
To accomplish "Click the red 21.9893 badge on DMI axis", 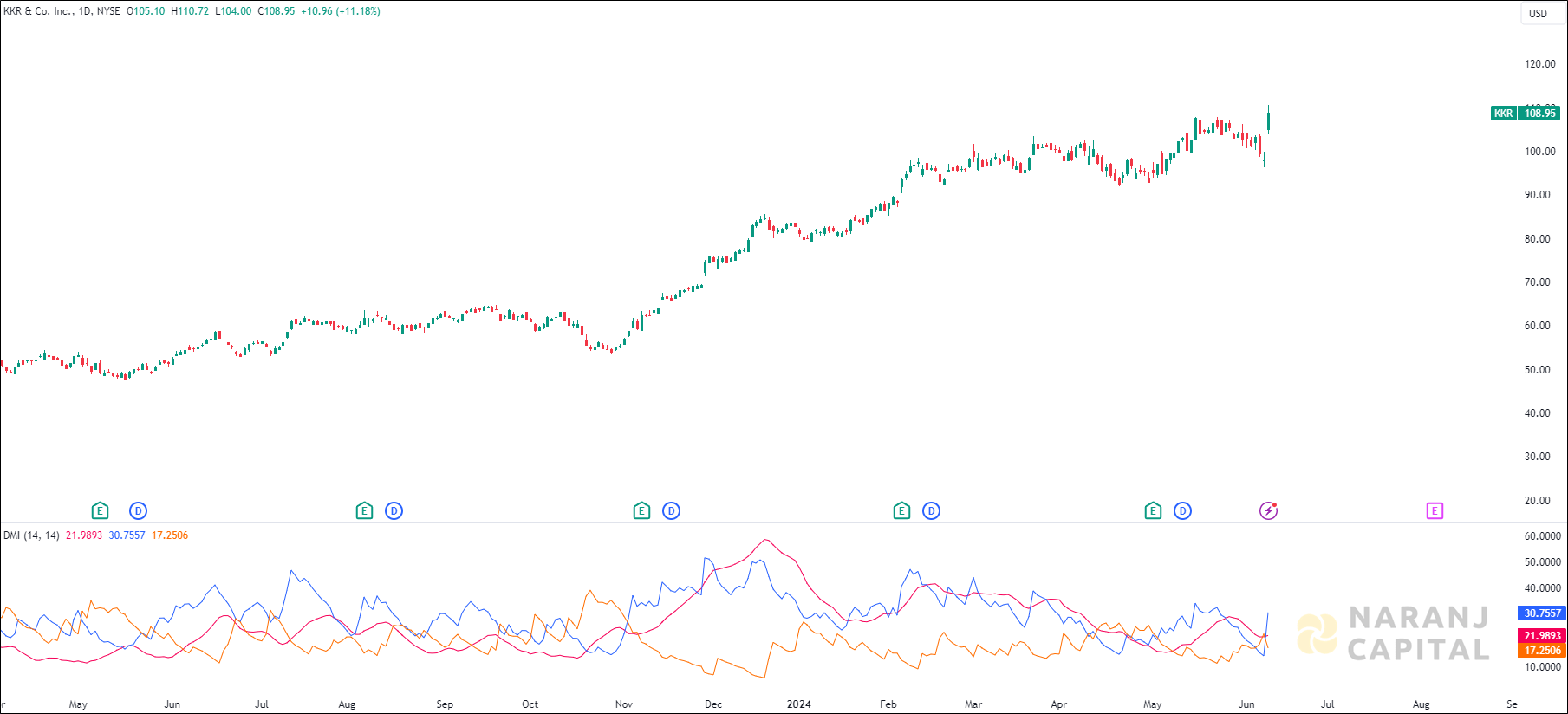I will pyautogui.click(x=1543, y=636).
